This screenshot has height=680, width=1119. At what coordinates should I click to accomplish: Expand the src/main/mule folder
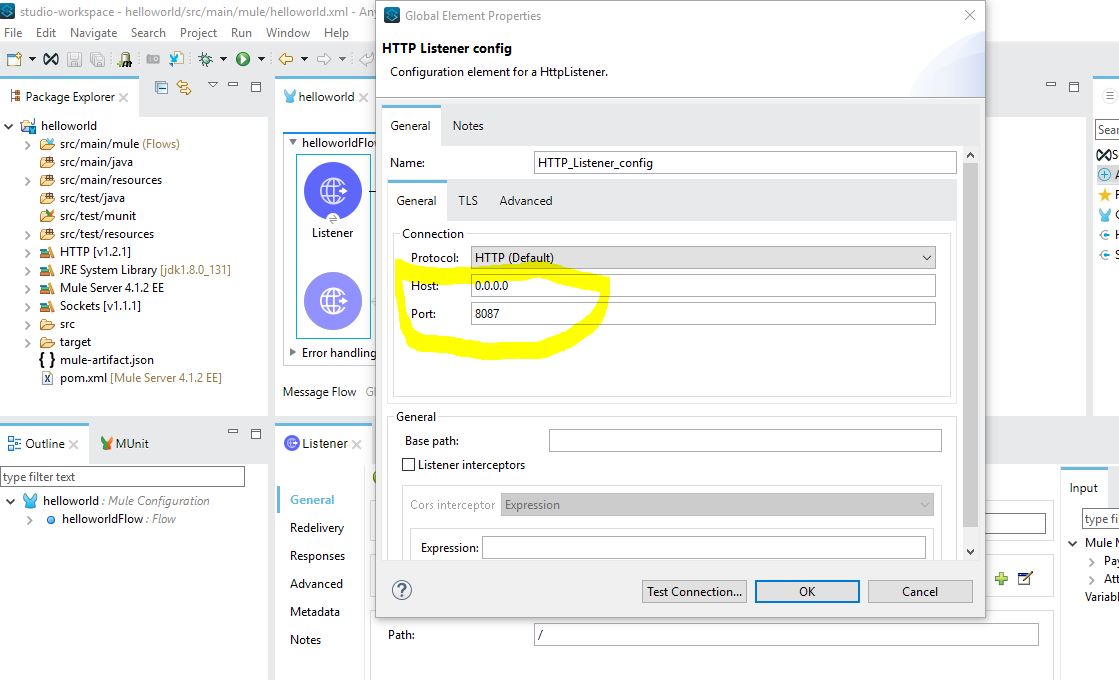tap(28, 144)
